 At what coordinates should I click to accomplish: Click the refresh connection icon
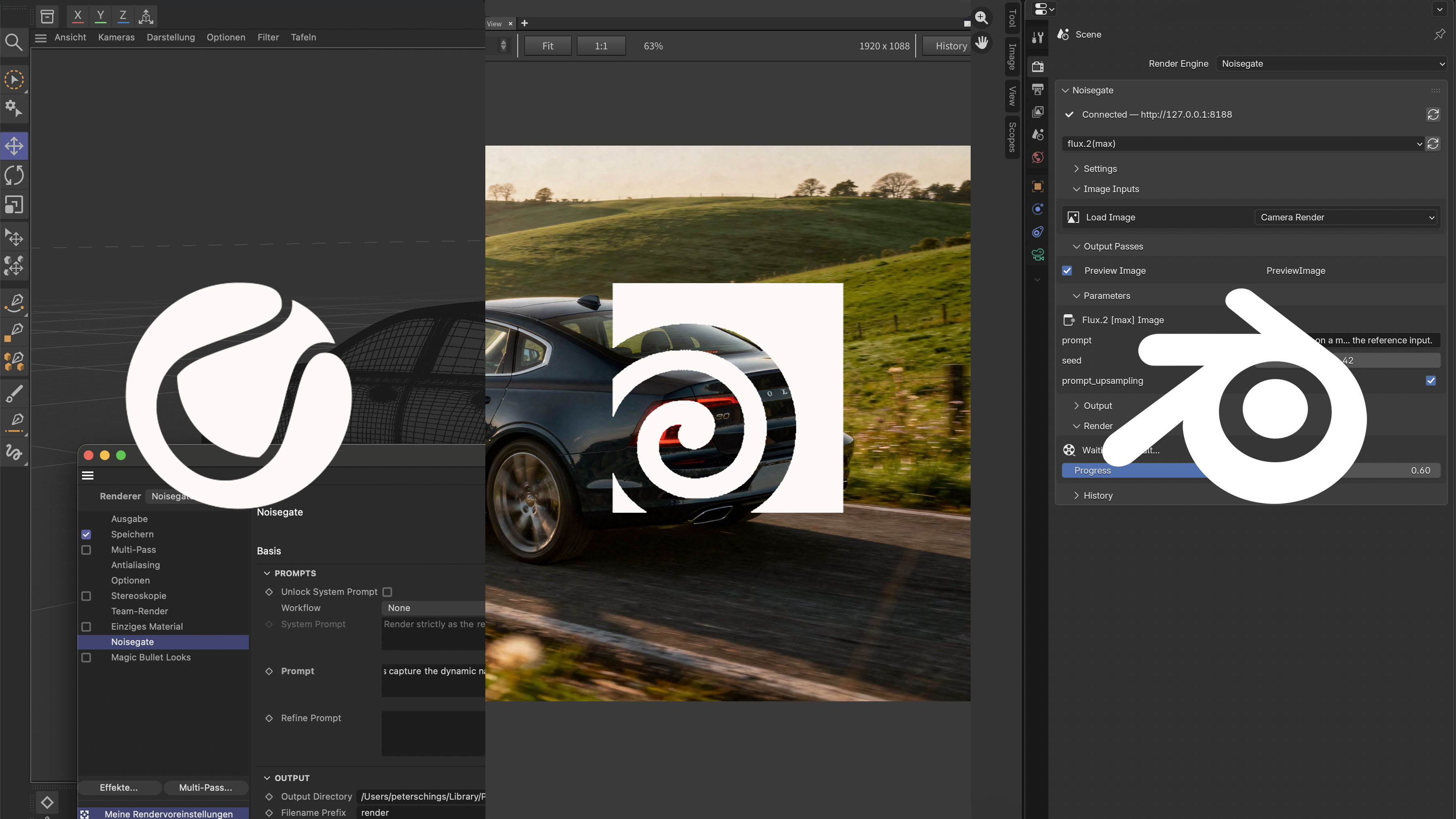point(1433,115)
